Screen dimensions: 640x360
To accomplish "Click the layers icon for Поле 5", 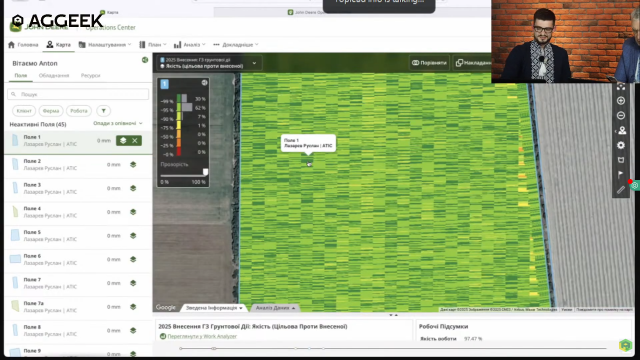I will point(133,236).
